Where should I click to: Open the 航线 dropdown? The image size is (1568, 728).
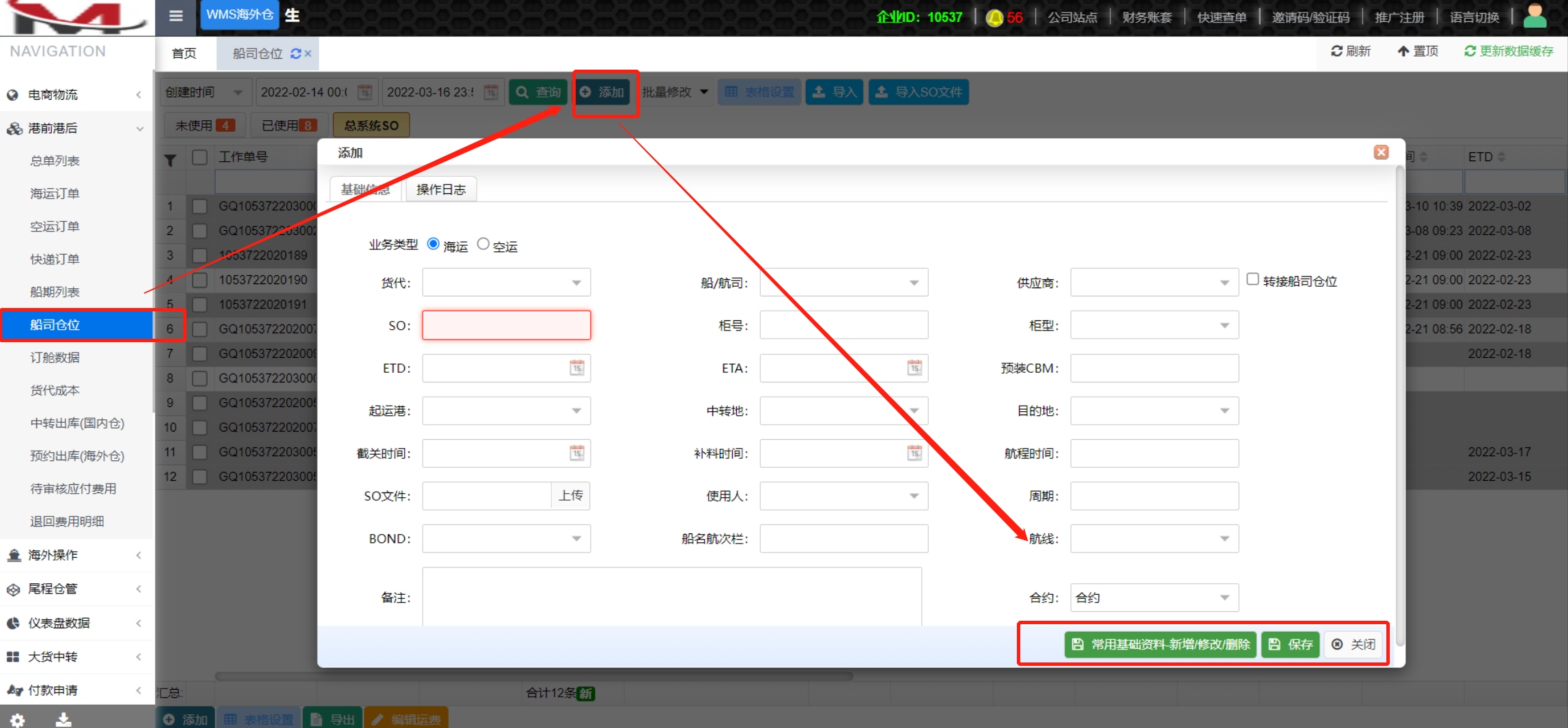pos(1154,539)
